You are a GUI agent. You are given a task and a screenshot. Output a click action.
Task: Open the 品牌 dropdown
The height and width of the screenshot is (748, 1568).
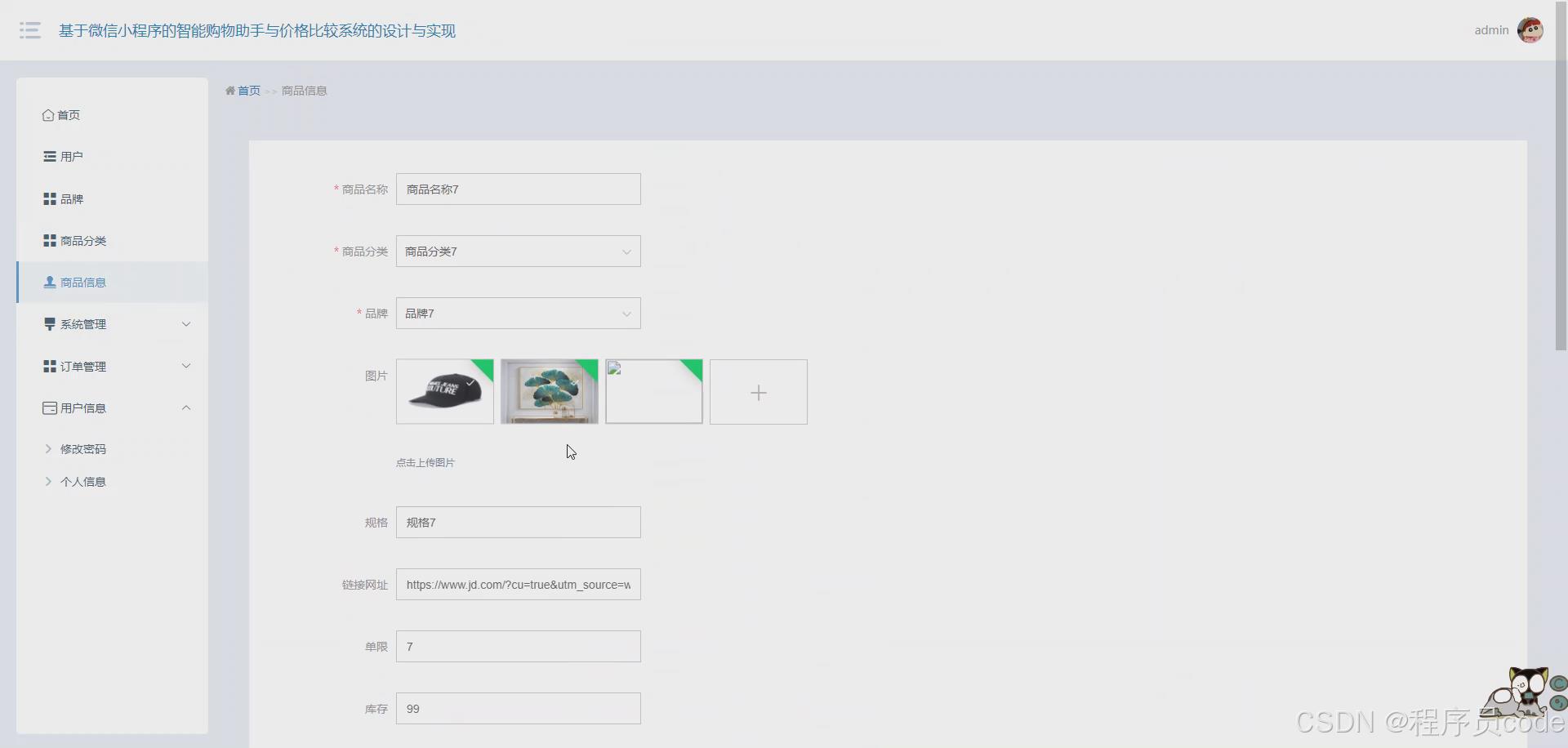coord(519,314)
